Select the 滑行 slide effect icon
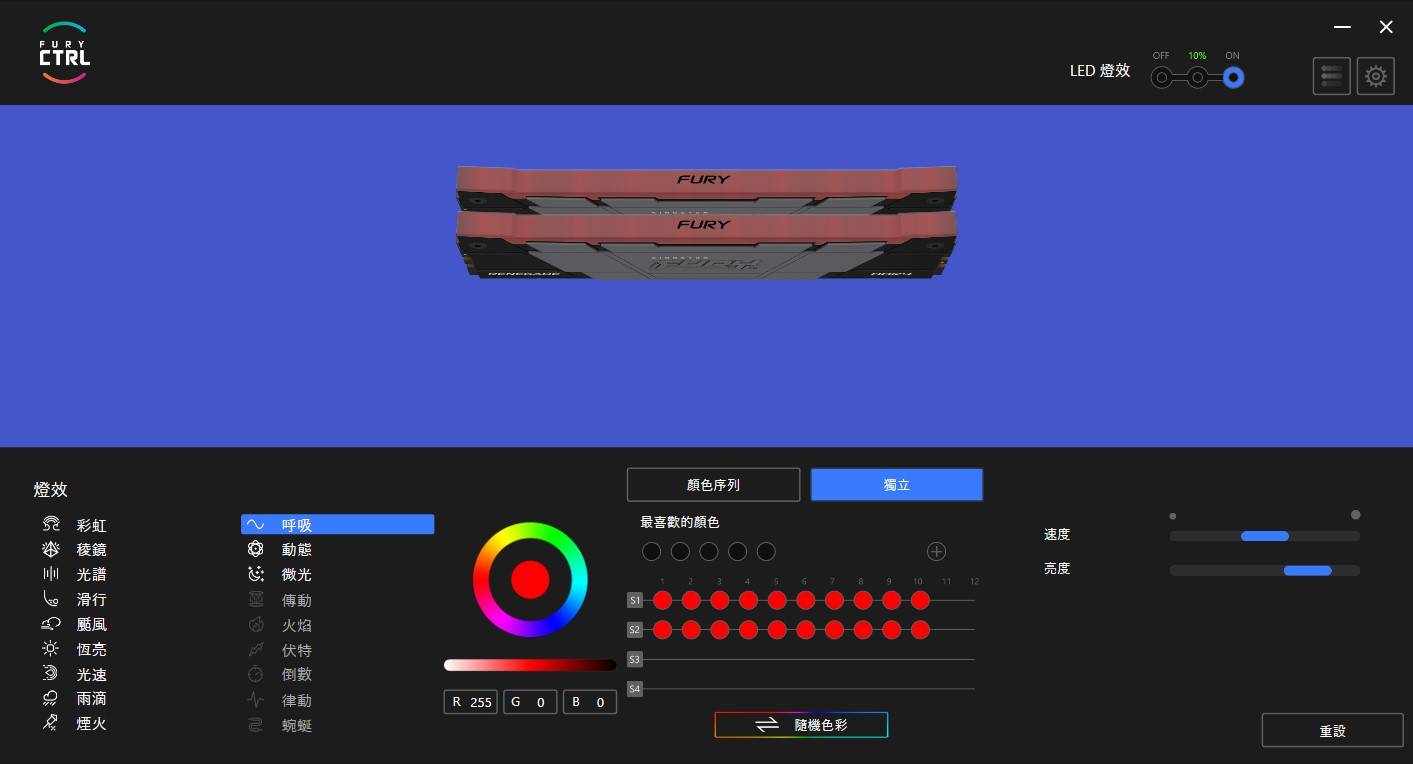This screenshot has height=764, width=1413. tap(51, 600)
